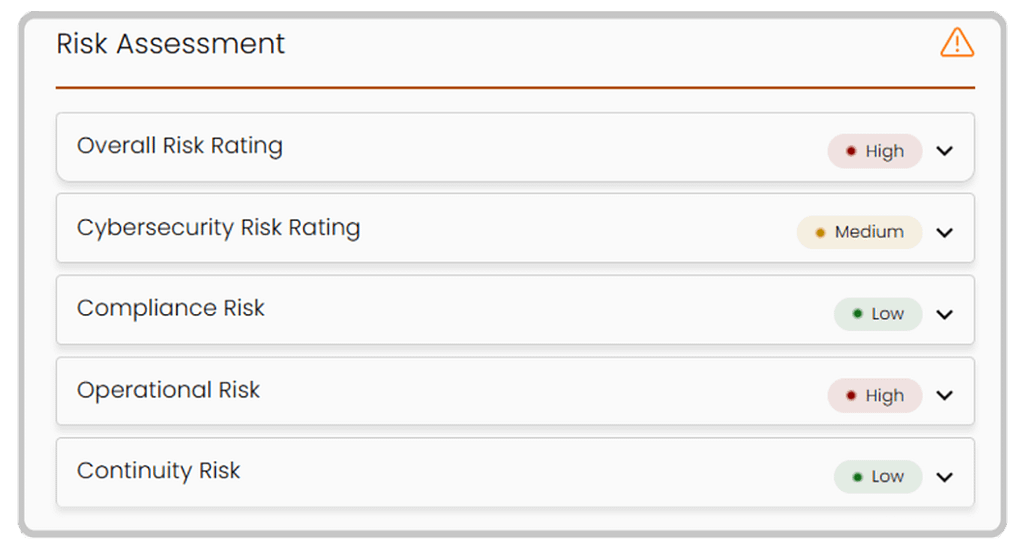Screen dimensions: 1024x556
Task: Open the Compliance Risk dropdown arrow
Action: 945,314
